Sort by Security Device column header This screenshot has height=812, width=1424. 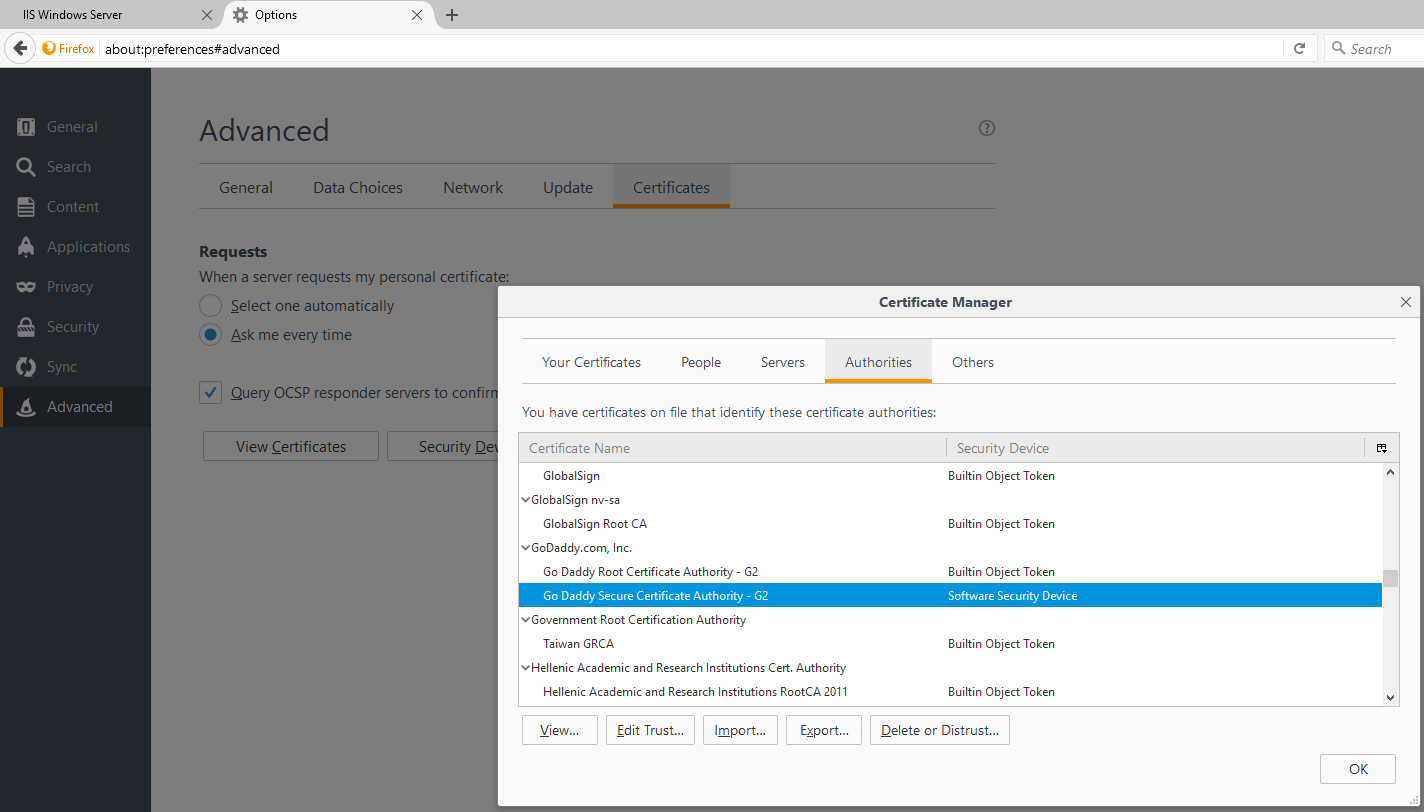coord(1155,448)
